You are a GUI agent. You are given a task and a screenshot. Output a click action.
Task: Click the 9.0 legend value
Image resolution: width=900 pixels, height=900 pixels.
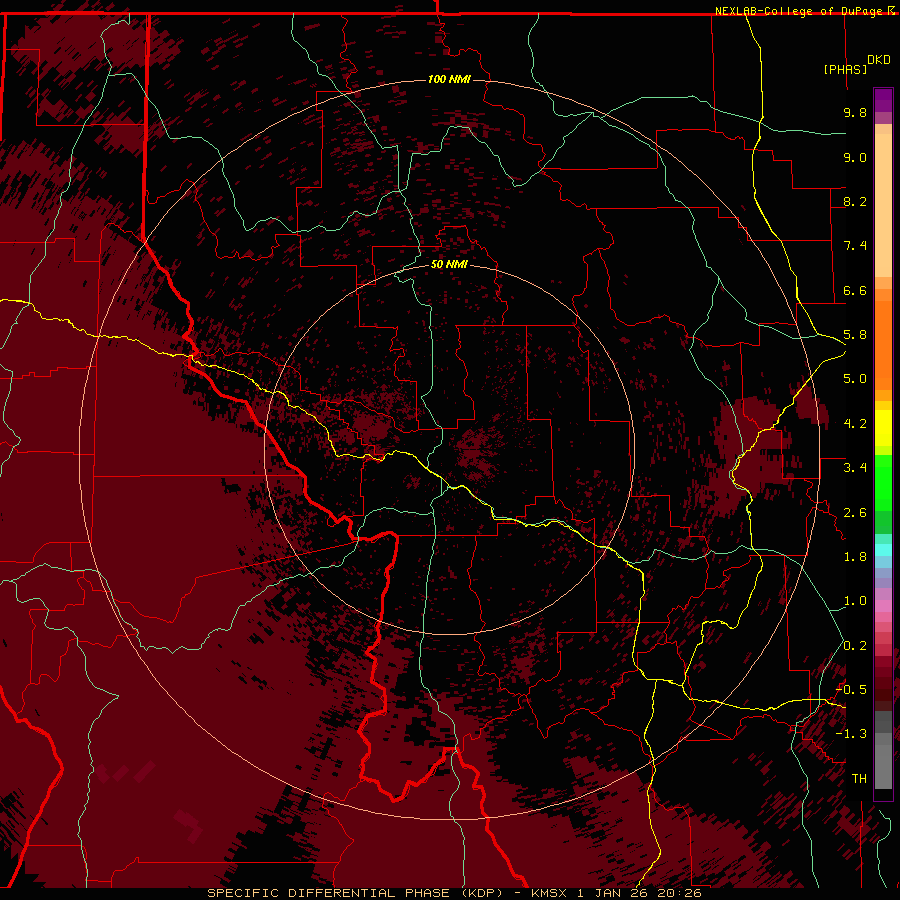tap(855, 157)
